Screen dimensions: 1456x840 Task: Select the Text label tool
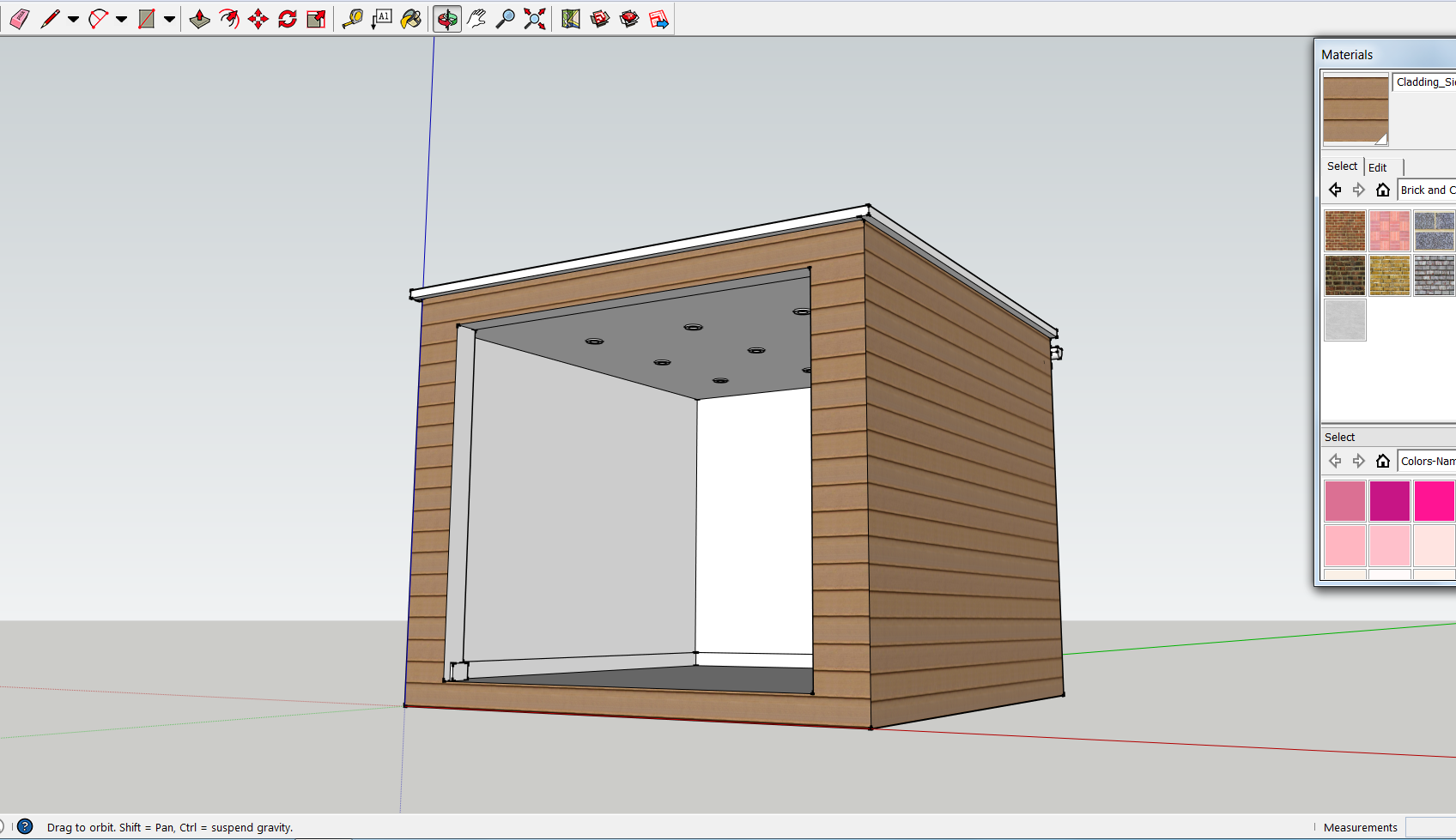[382, 19]
